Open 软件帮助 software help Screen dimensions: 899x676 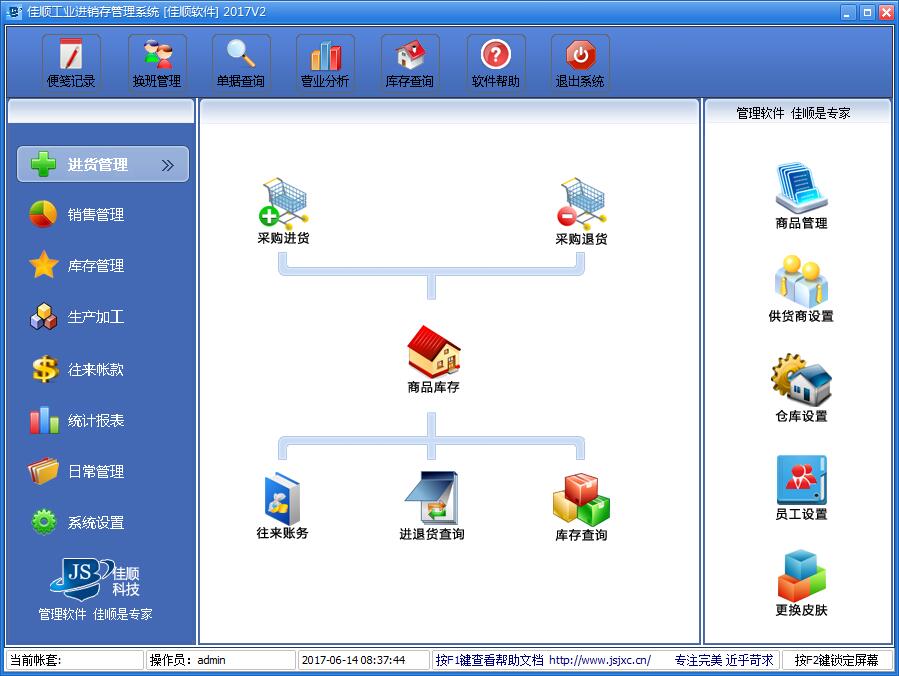tap(496, 62)
